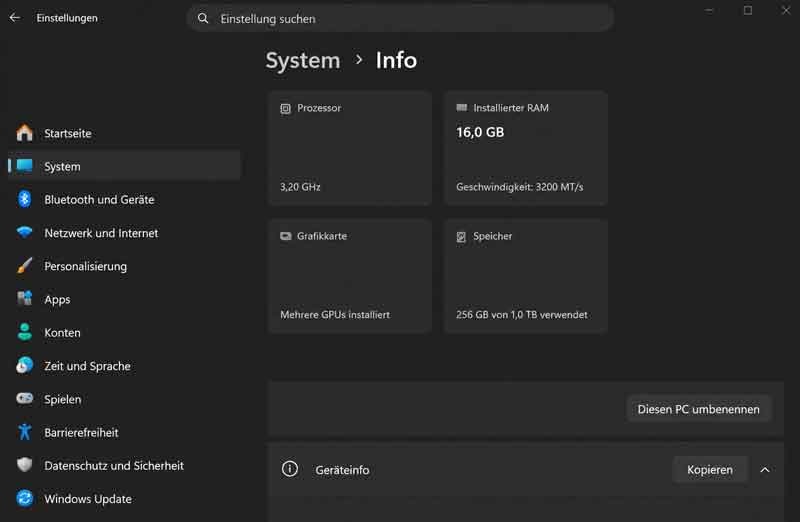Click the Installierter RAM icon
This screenshot has width=800, height=522.
461,108
